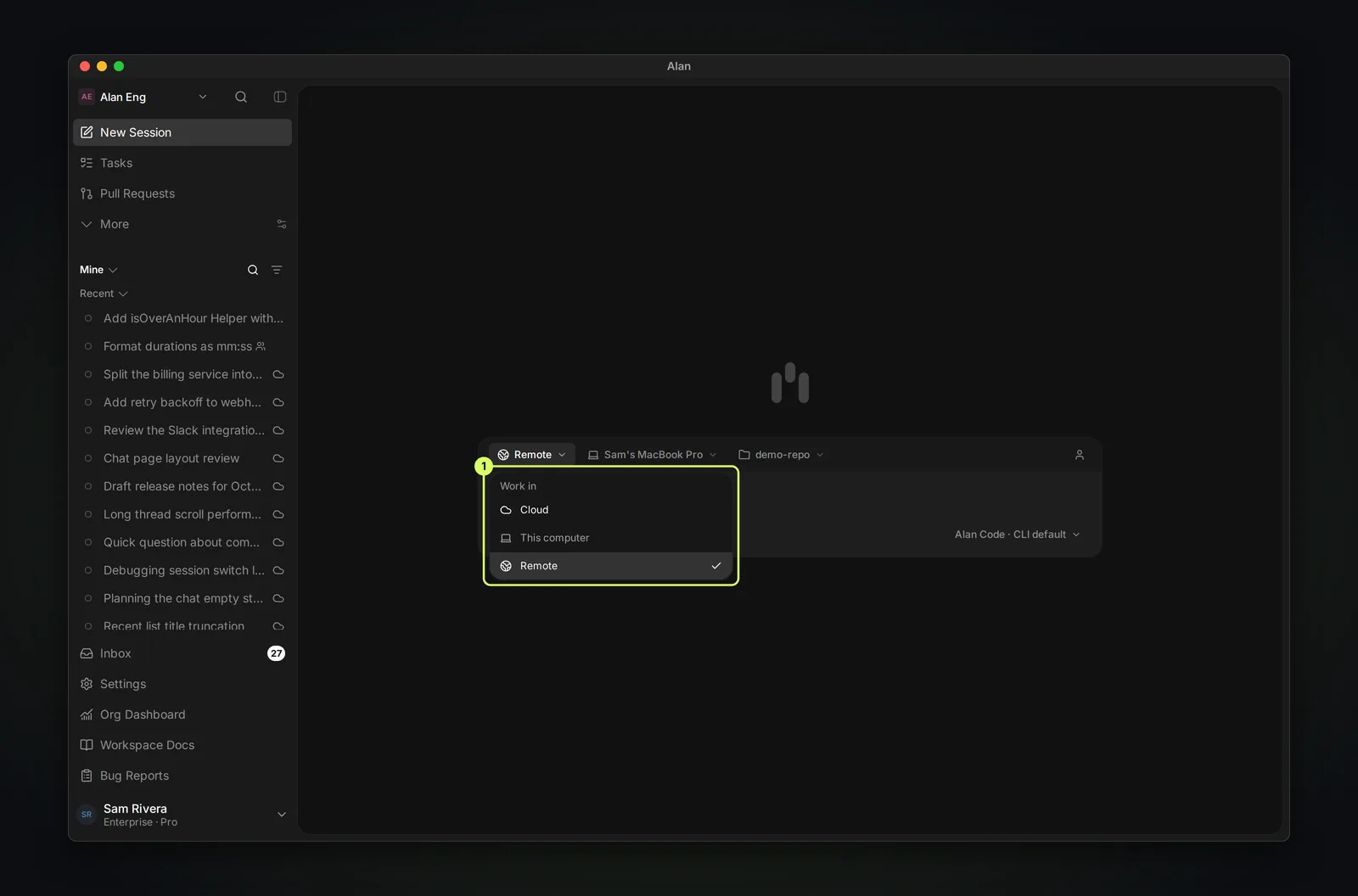
Task: Open the Inbox
Action: (x=182, y=653)
